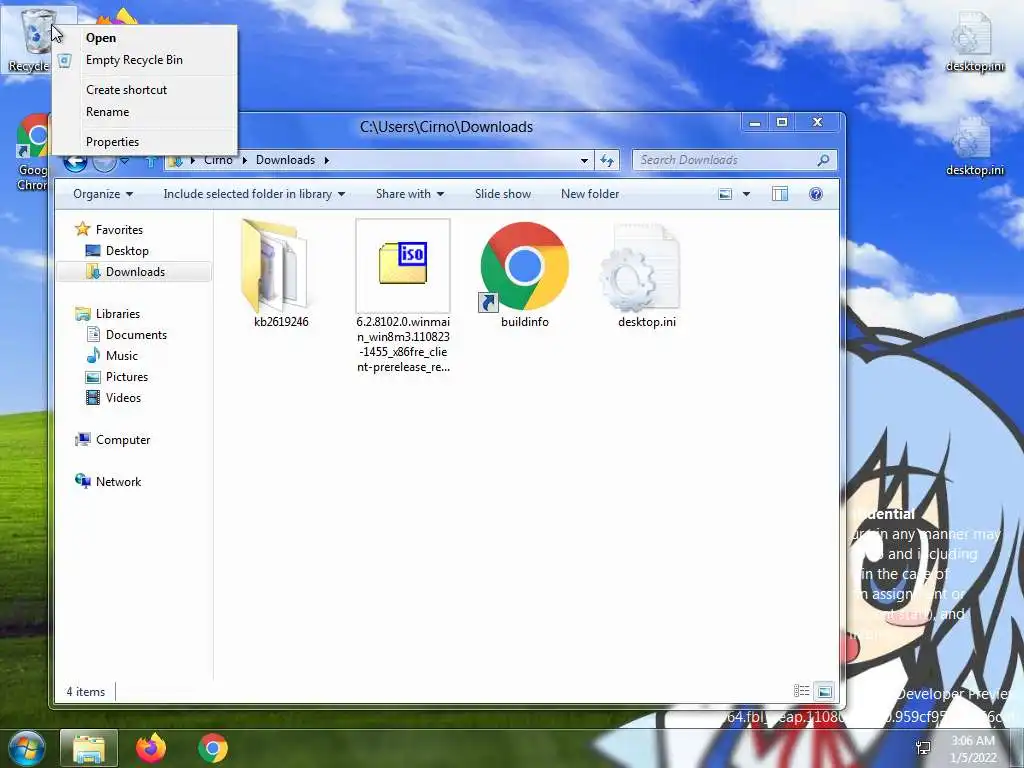This screenshot has width=1024, height=768.
Task: Launch Chrome from the taskbar
Action: click(213, 748)
